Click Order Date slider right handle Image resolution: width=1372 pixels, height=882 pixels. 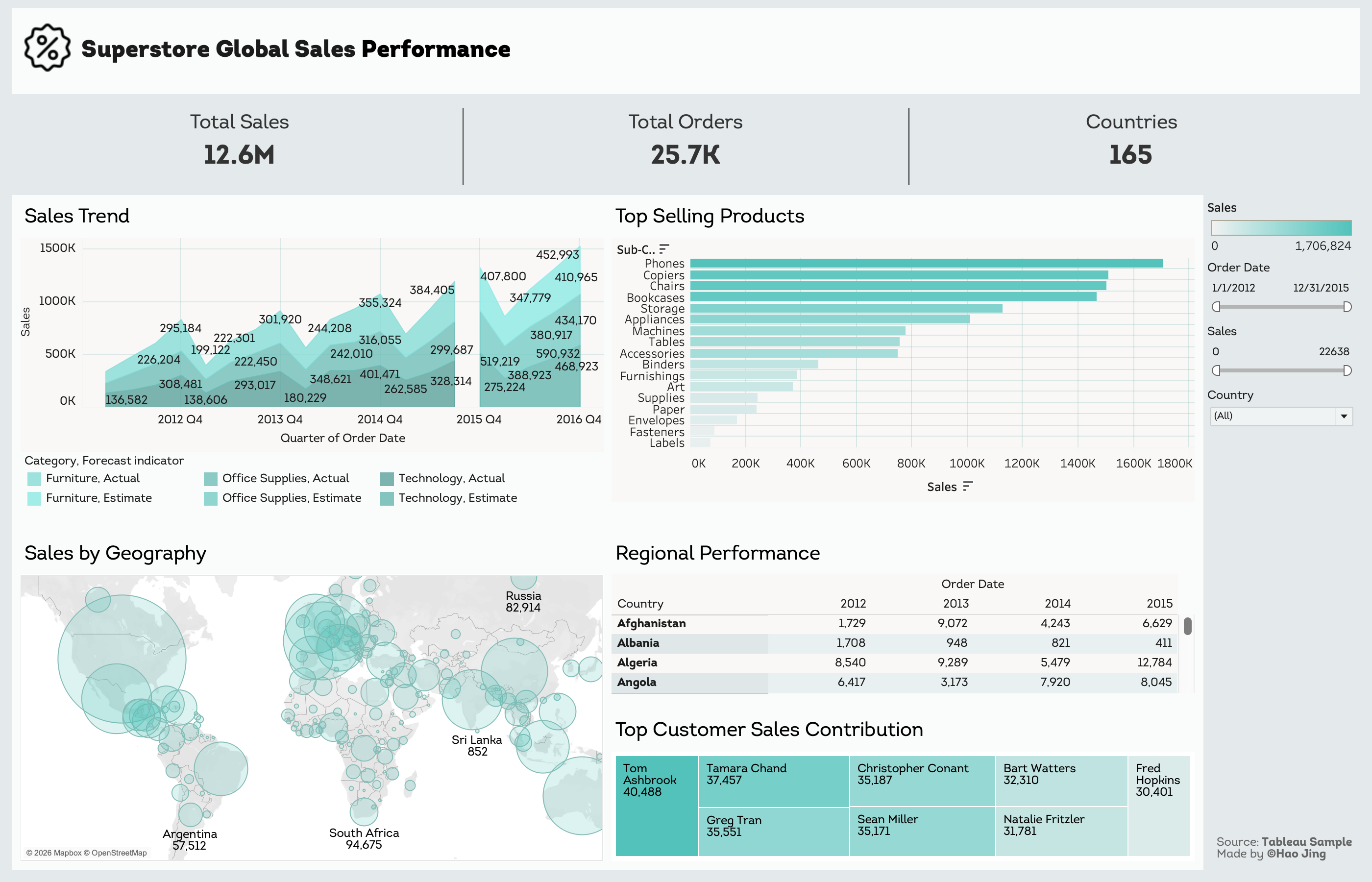click(x=1347, y=307)
